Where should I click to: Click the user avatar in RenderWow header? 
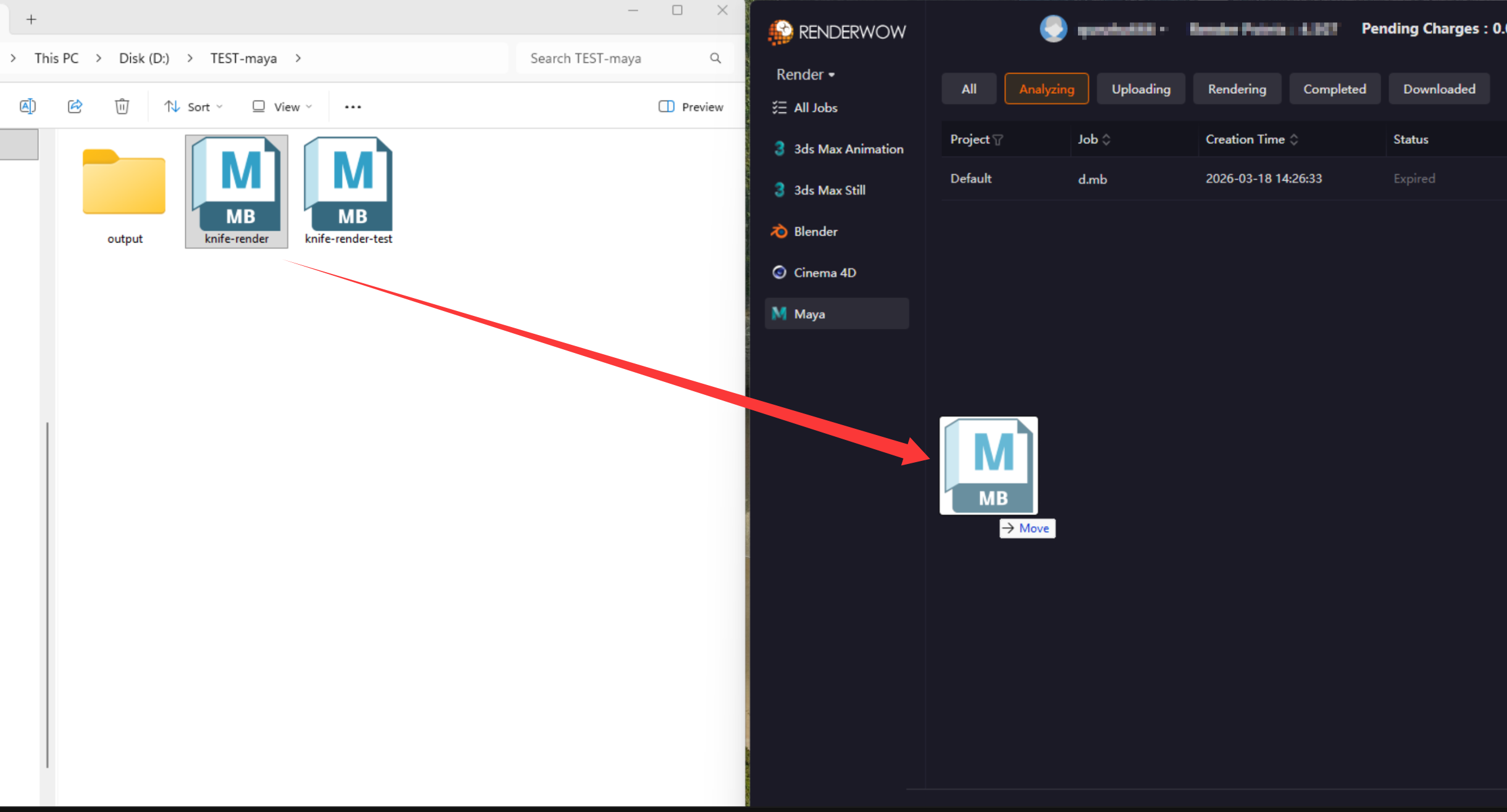click(1053, 28)
